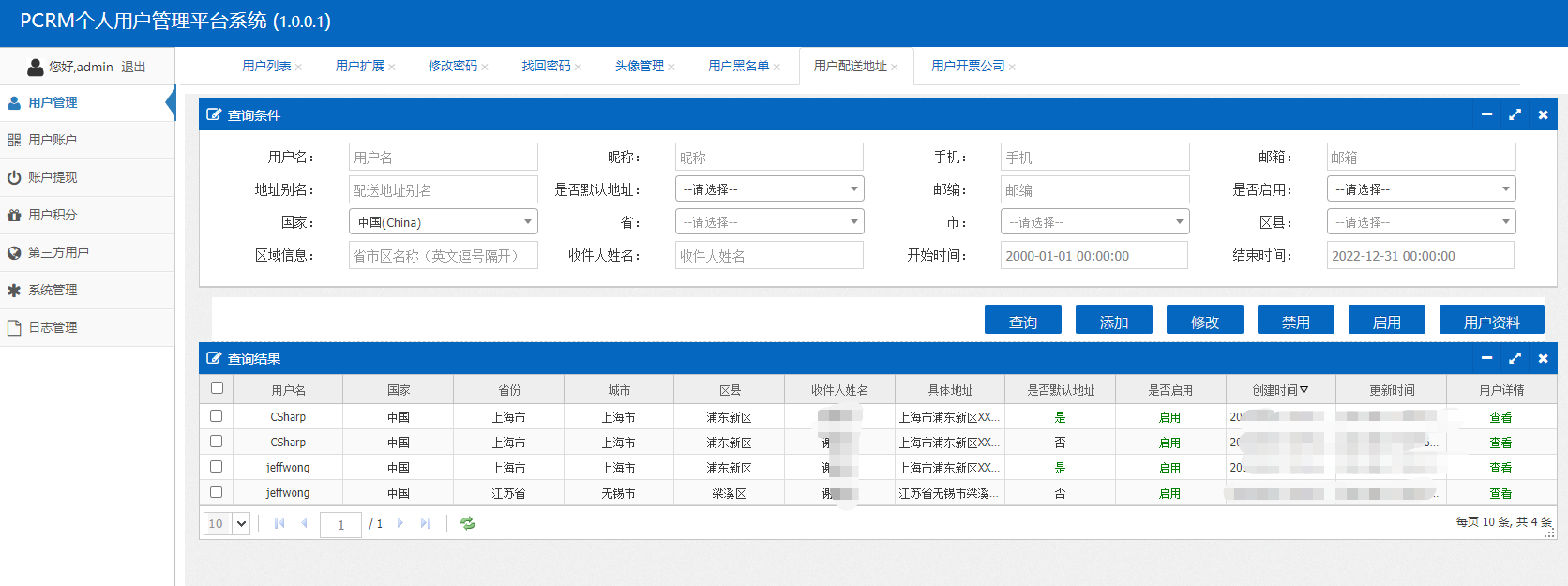Screen dimensions: 1568x586
Task: Click the 查看 link in the first row
Action: (x=1500, y=417)
